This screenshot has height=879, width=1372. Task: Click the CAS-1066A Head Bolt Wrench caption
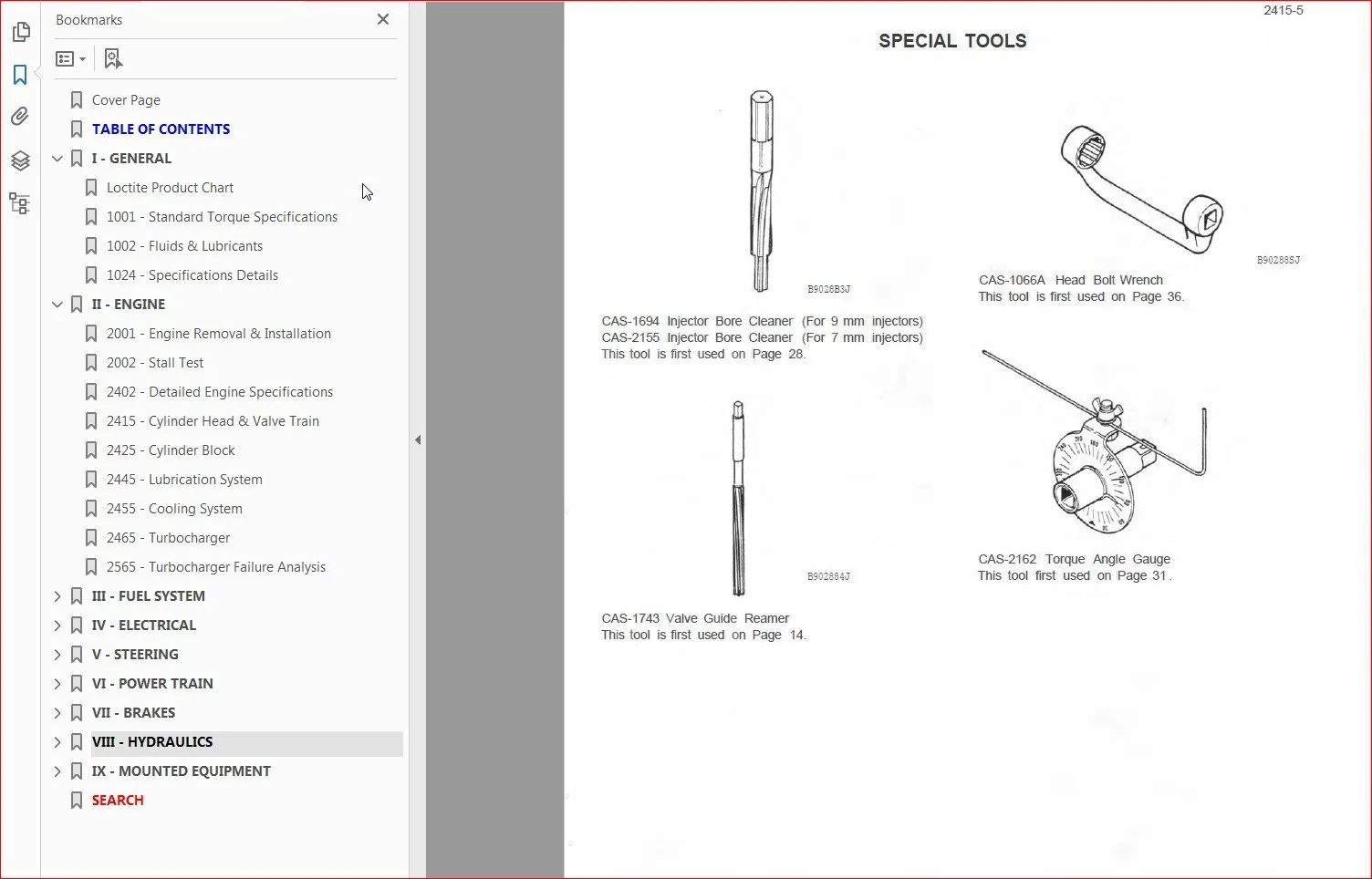coord(1071,280)
